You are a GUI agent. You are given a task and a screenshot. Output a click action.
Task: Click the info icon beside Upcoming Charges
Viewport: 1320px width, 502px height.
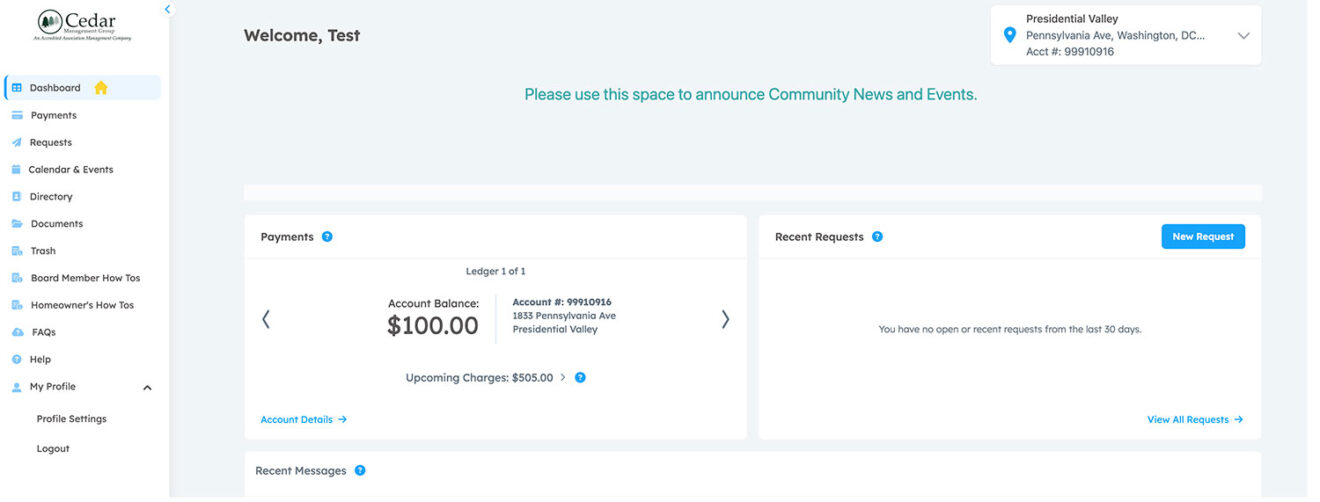[x=580, y=378]
